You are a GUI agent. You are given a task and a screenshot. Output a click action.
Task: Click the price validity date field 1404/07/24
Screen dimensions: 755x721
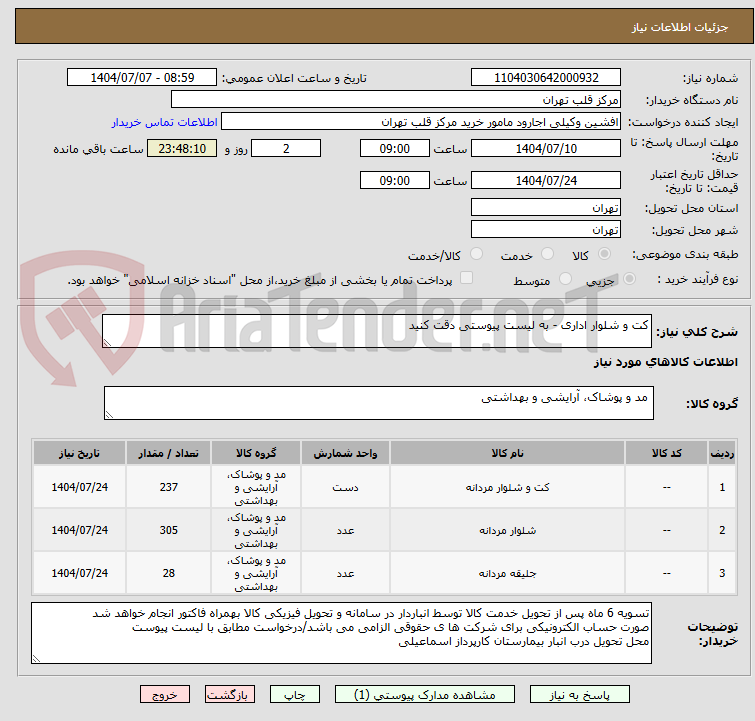point(545,181)
